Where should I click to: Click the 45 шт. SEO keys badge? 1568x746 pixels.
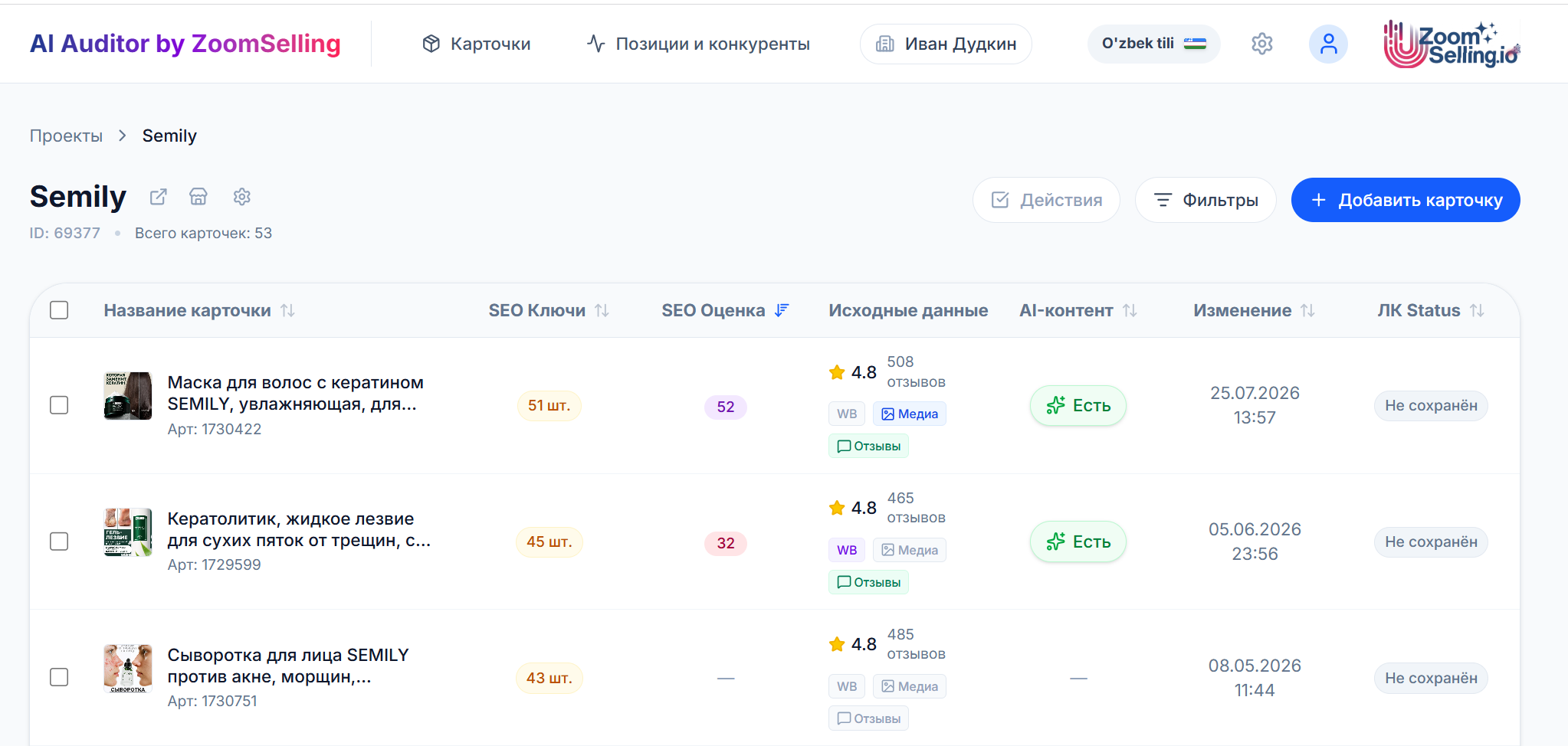pos(549,542)
